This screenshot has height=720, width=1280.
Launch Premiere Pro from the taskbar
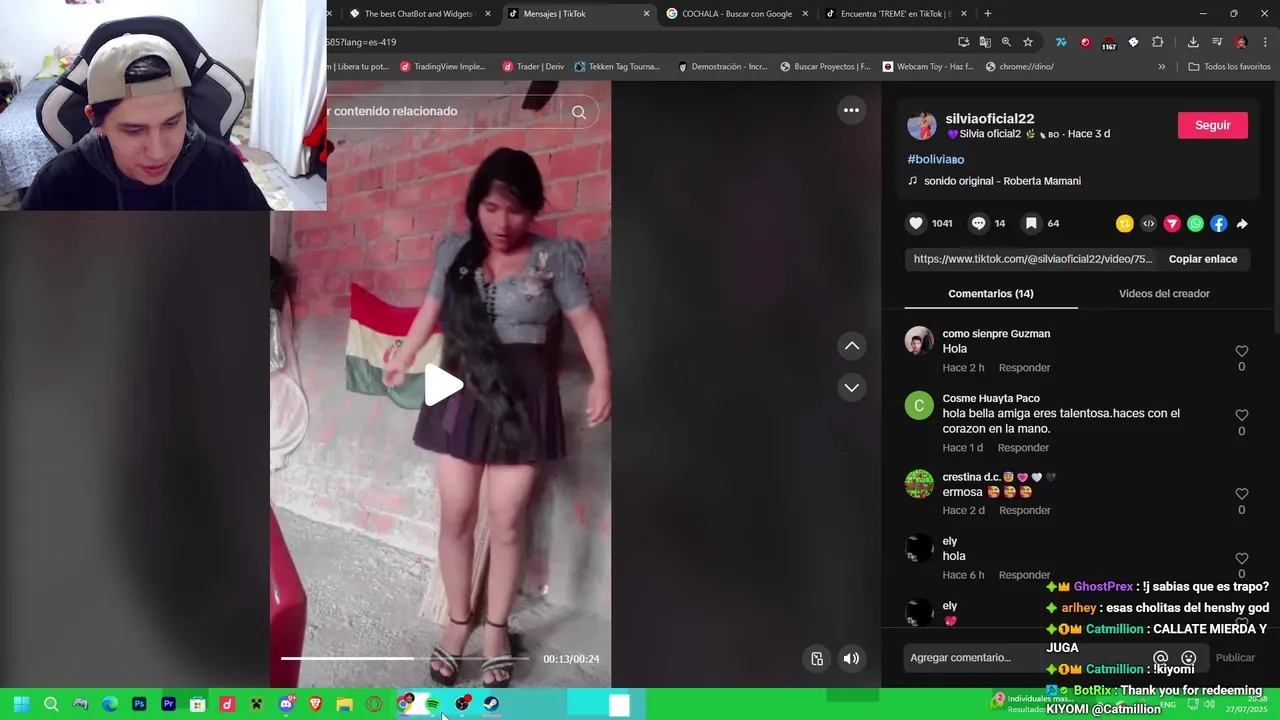(x=168, y=704)
